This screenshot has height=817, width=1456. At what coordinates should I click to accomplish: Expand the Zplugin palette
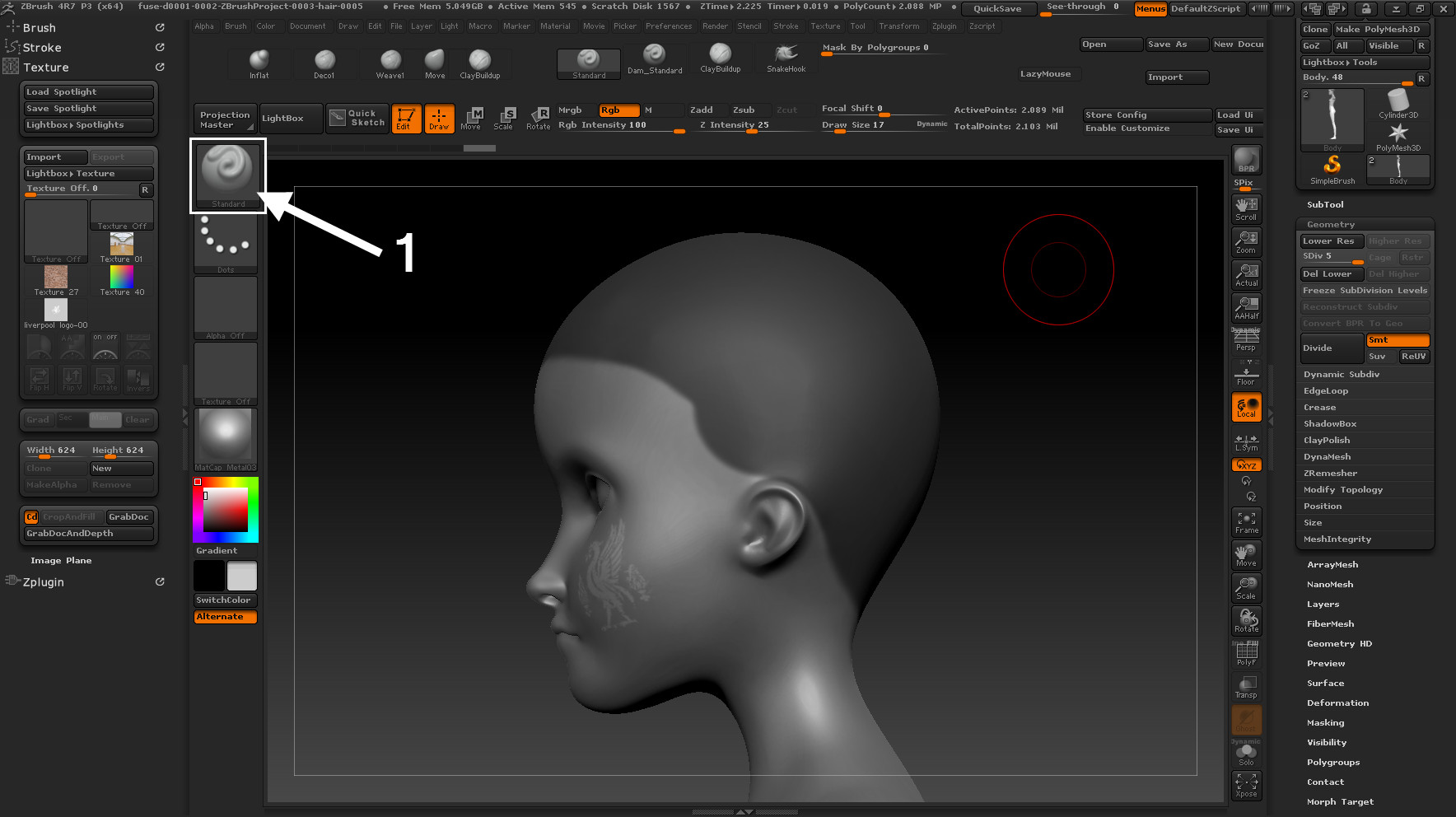point(44,582)
